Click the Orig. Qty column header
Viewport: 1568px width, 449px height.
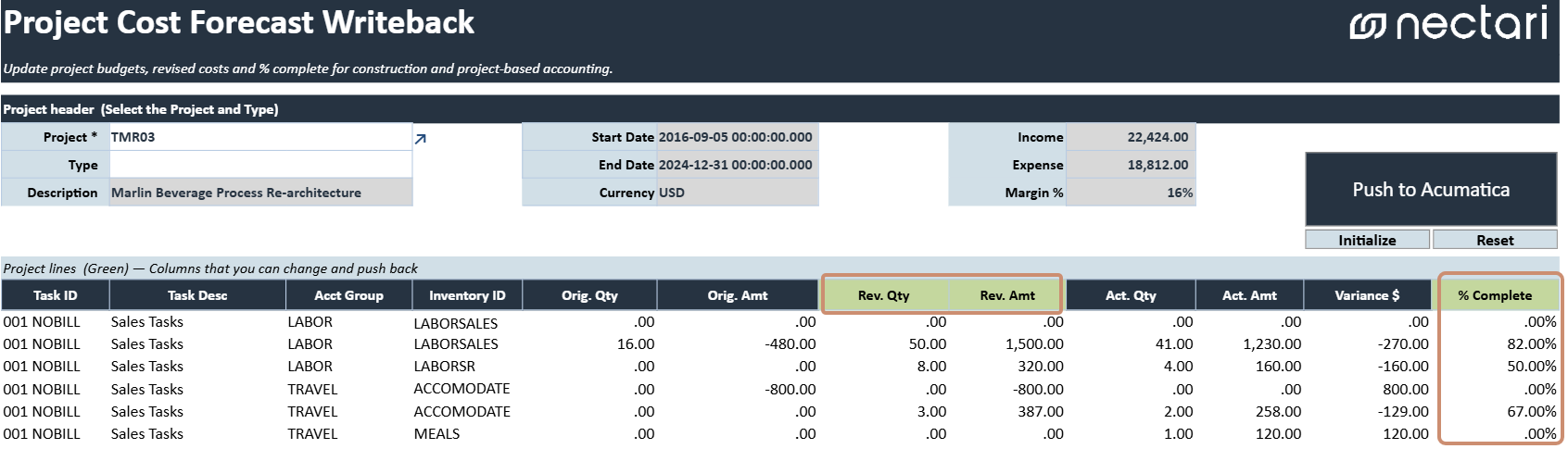pos(589,295)
